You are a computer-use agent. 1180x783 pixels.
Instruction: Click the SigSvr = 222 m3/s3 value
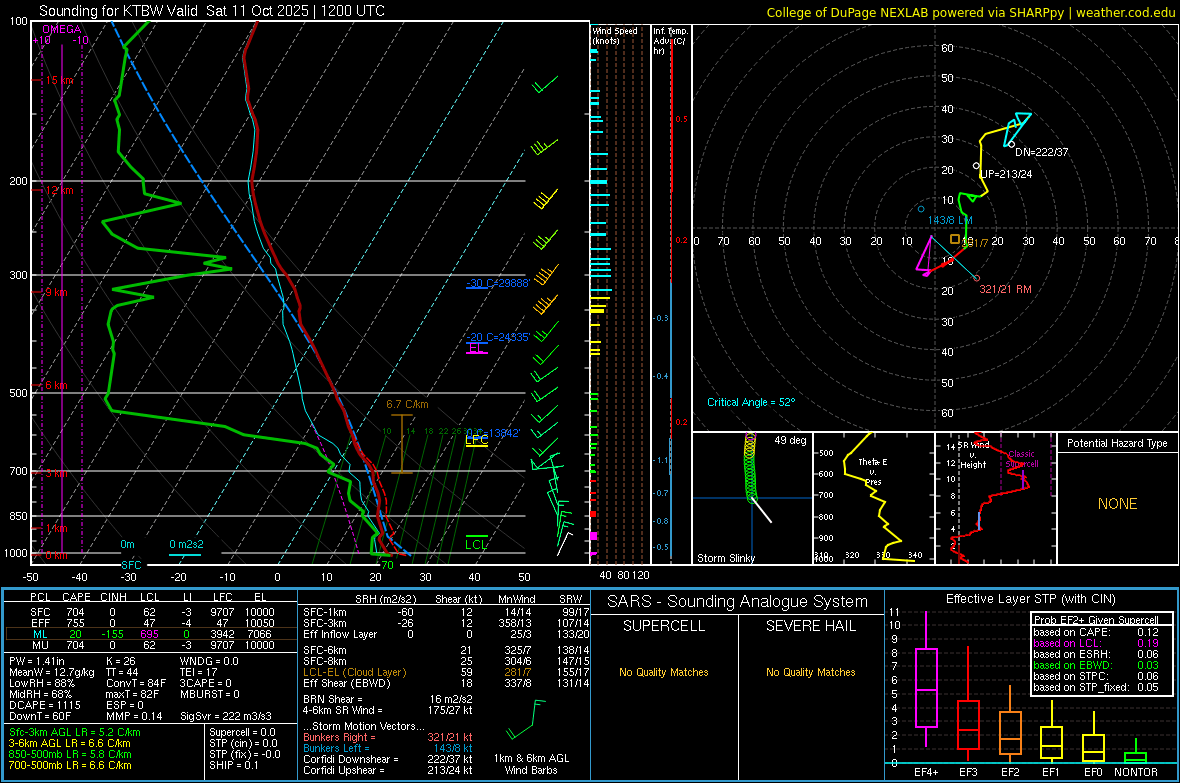226,716
